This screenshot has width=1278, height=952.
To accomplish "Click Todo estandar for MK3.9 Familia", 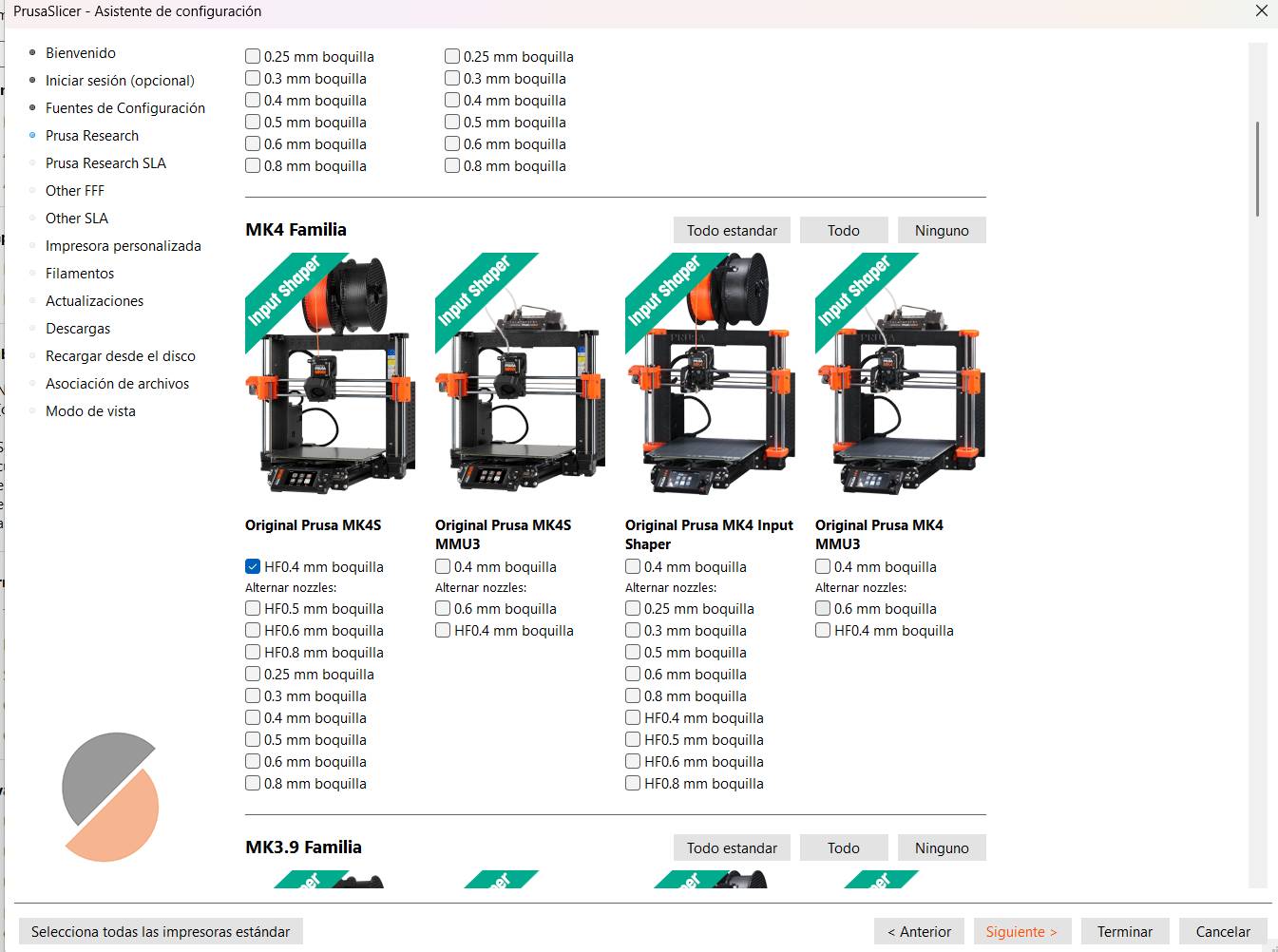I will coord(732,848).
